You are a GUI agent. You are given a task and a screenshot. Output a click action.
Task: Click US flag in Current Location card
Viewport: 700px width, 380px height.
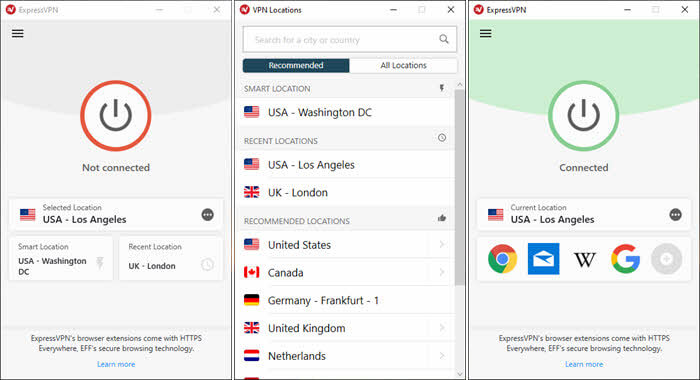point(496,215)
